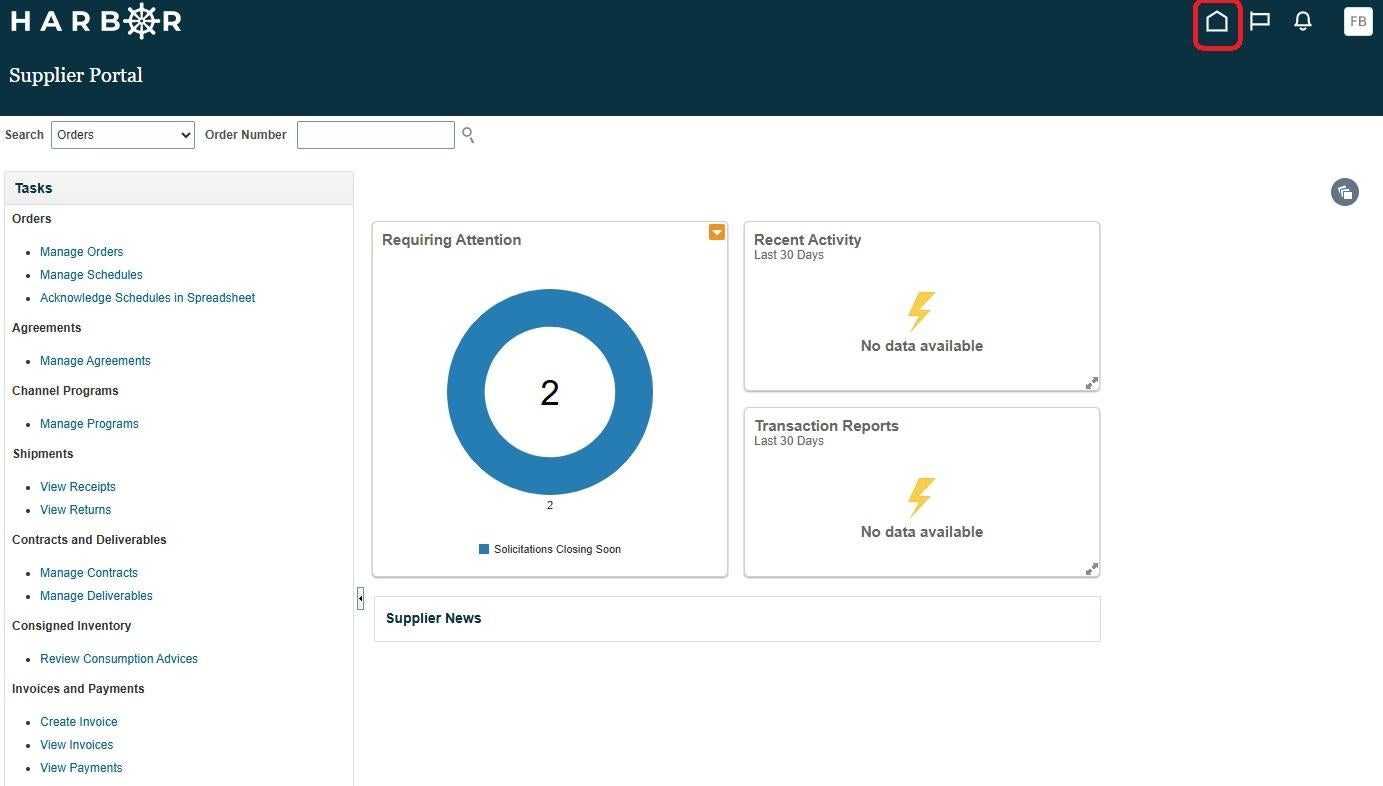The width and height of the screenshot is (1383, 786).
Task: Open the round page actions icon
Action: (x=1345, y=192)
